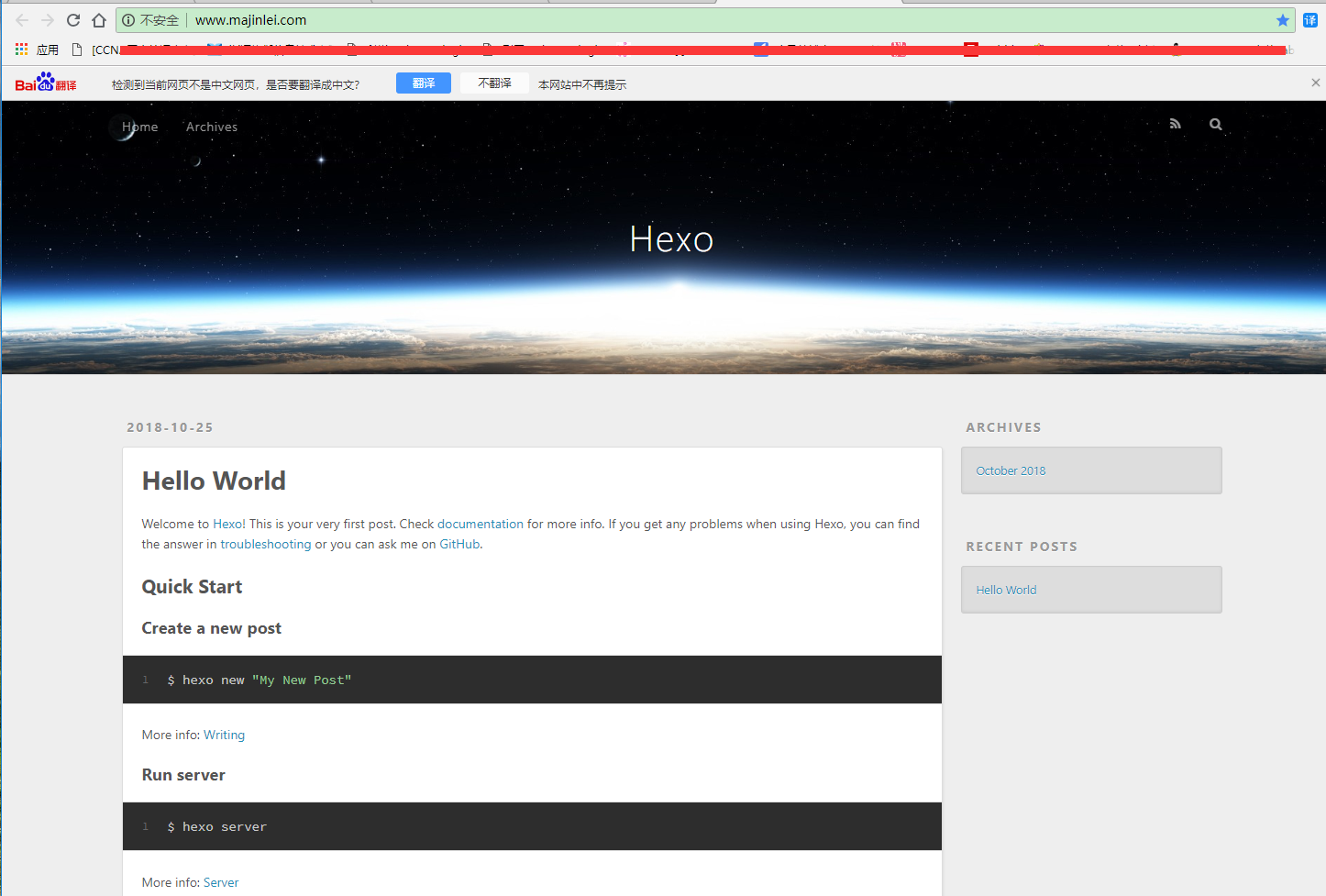The height and width of the screenshot is (896, 1326).
Task: Click the bookmark star in address bar
Action: [x=1283, y=20]
